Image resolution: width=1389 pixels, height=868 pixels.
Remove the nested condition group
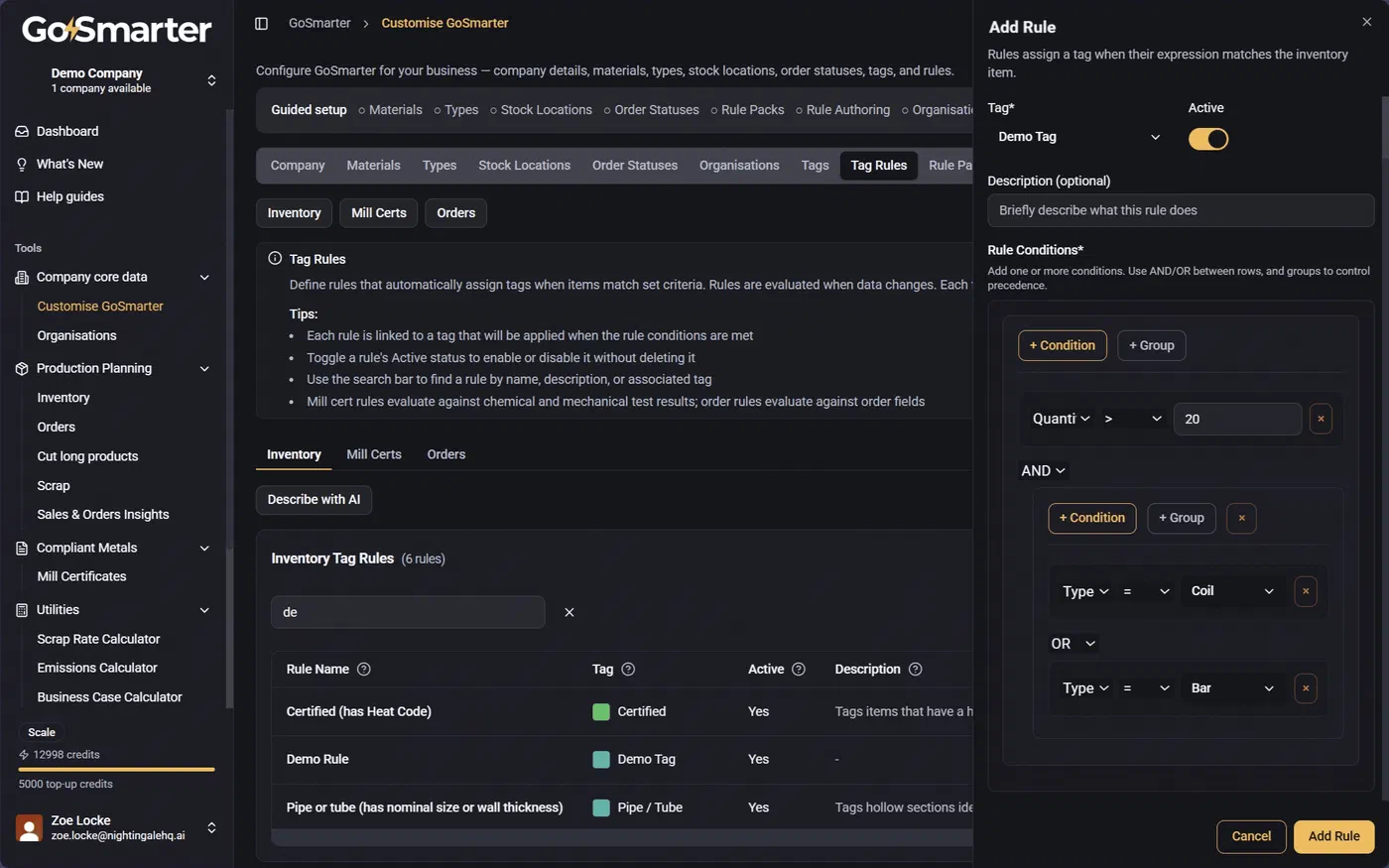coord(1241,518)
